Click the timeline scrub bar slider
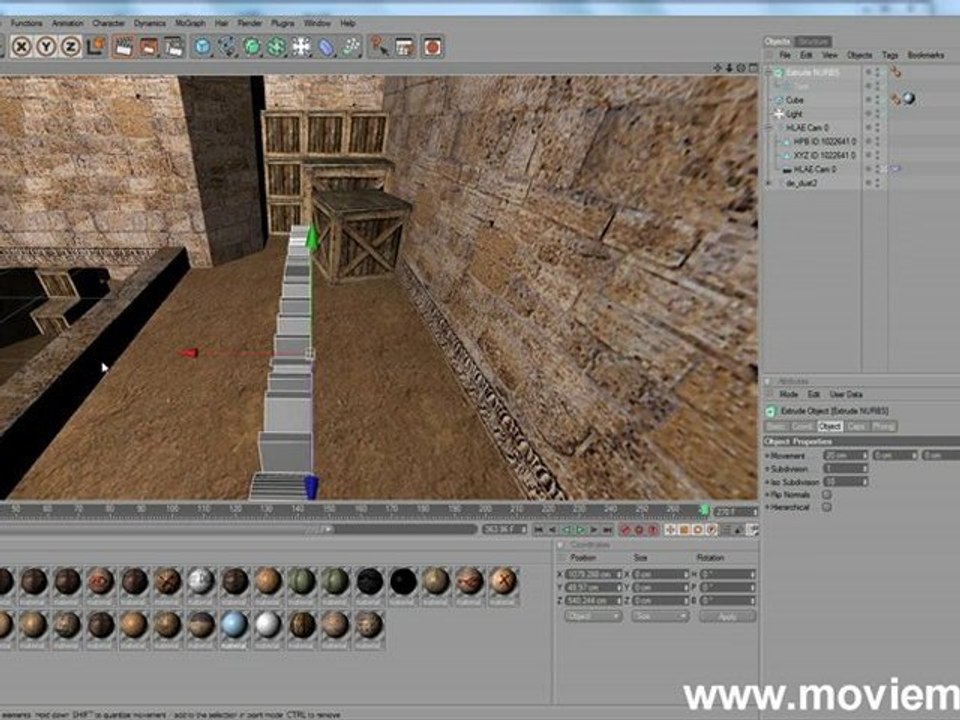This screenshot has width=960, height=720. 328,530
